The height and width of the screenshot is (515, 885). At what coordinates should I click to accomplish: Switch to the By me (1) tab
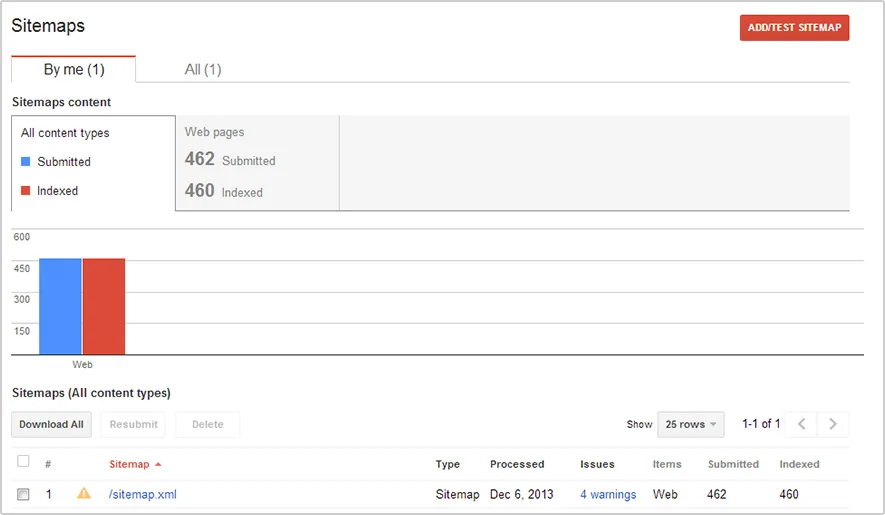pyautogui.click(x=74, y=69)
